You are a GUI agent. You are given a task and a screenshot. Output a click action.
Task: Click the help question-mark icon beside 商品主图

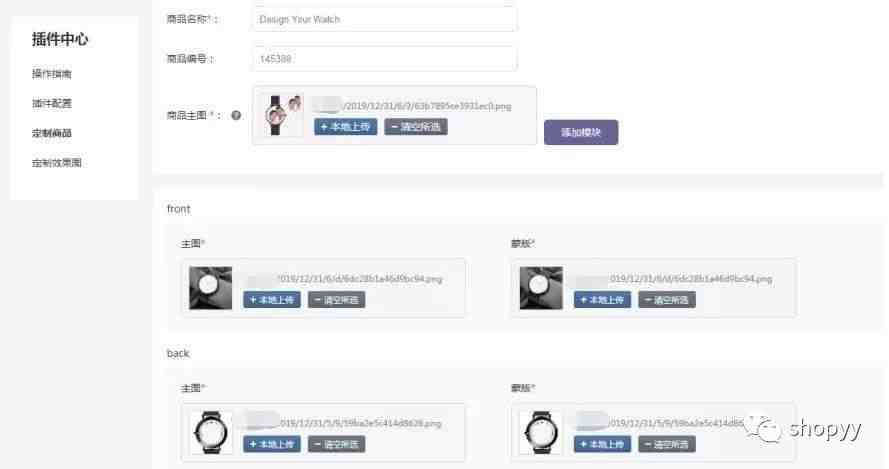tap(236, 115)
